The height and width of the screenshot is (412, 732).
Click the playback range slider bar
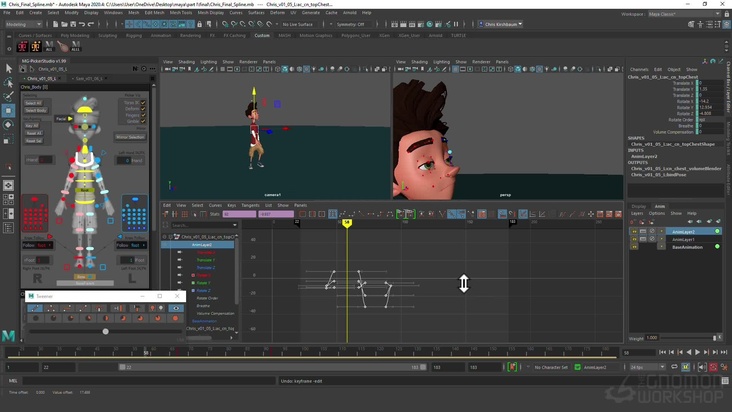[272, 367]
